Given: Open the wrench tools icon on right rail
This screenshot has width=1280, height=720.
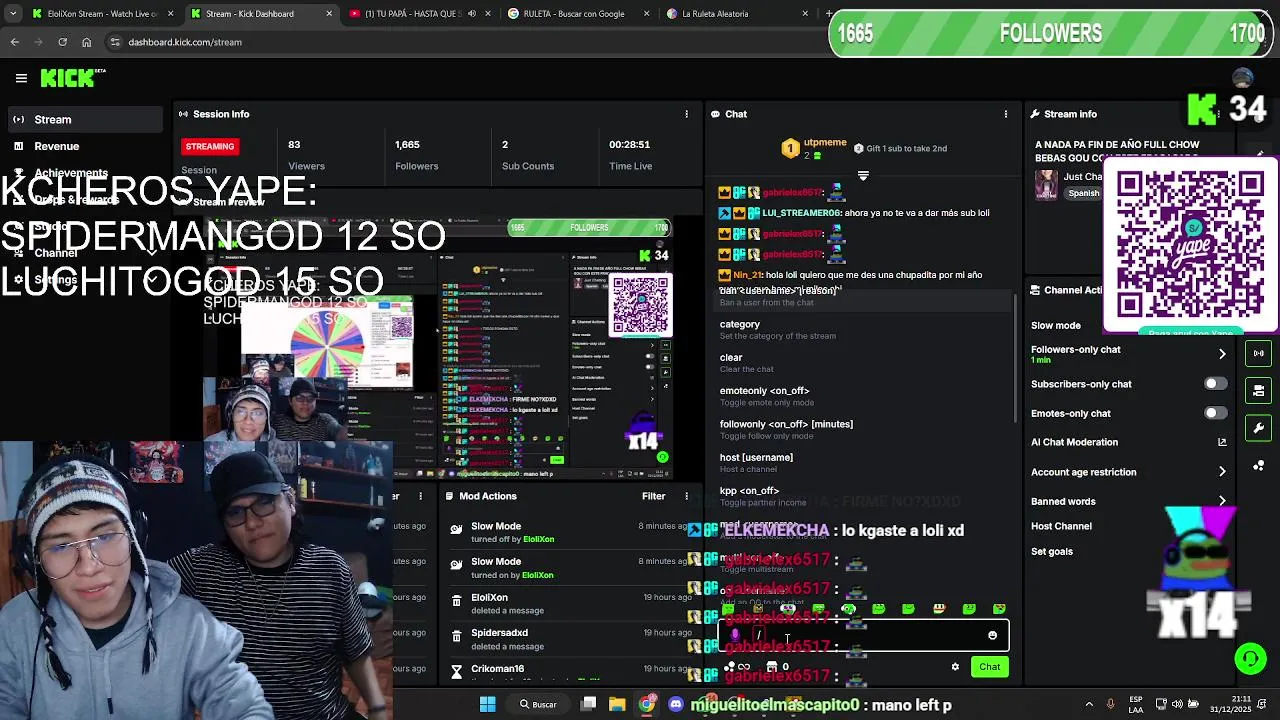Looking at the screenshot, I should [x=1259, y=428].
